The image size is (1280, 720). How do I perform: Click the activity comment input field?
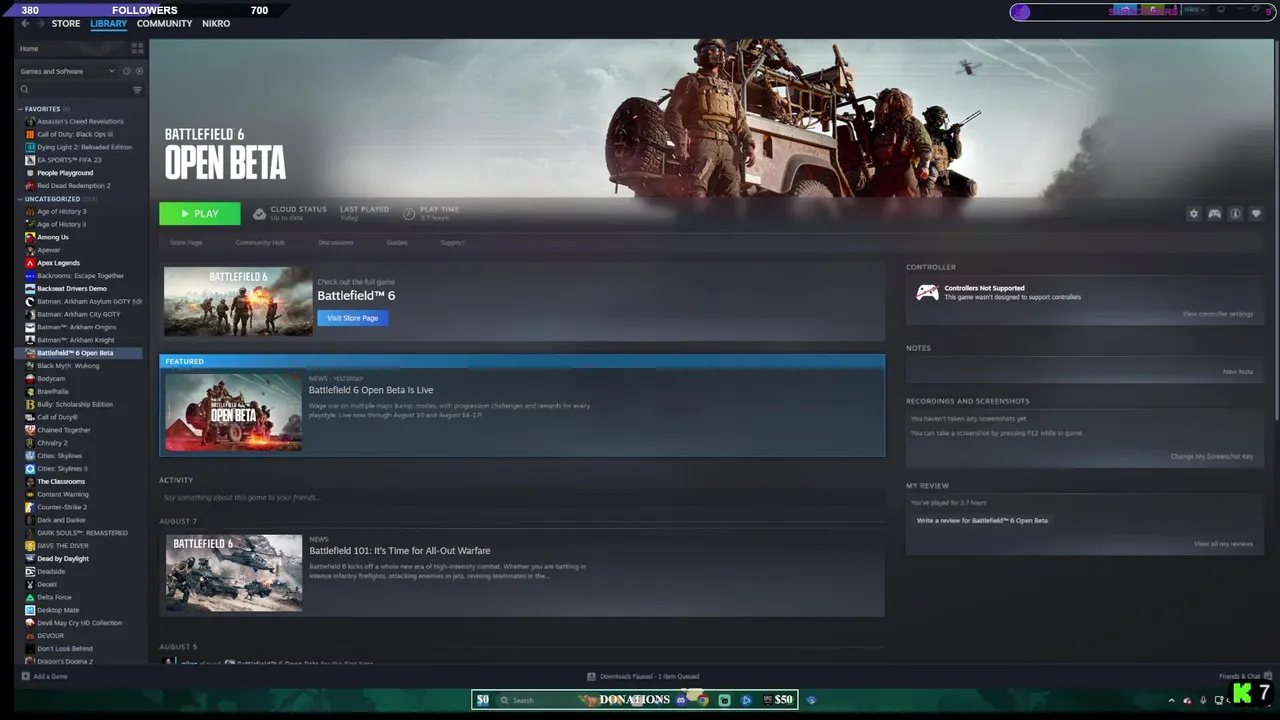(520, 497)
